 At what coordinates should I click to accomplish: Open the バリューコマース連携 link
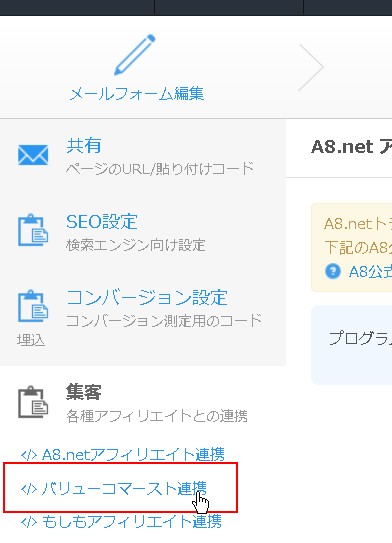click(124, 489)
